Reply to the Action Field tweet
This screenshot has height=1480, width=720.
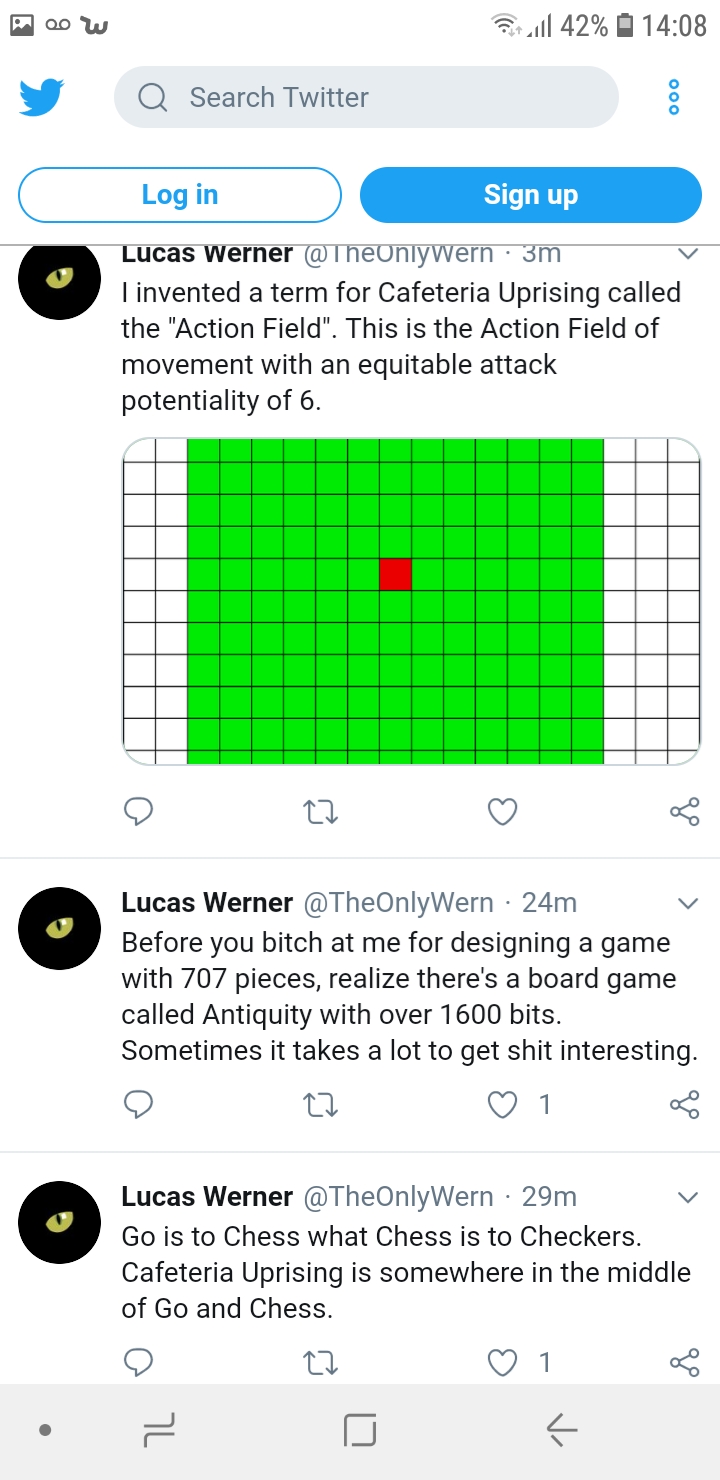pyautogui.click(x=138, y=812)
